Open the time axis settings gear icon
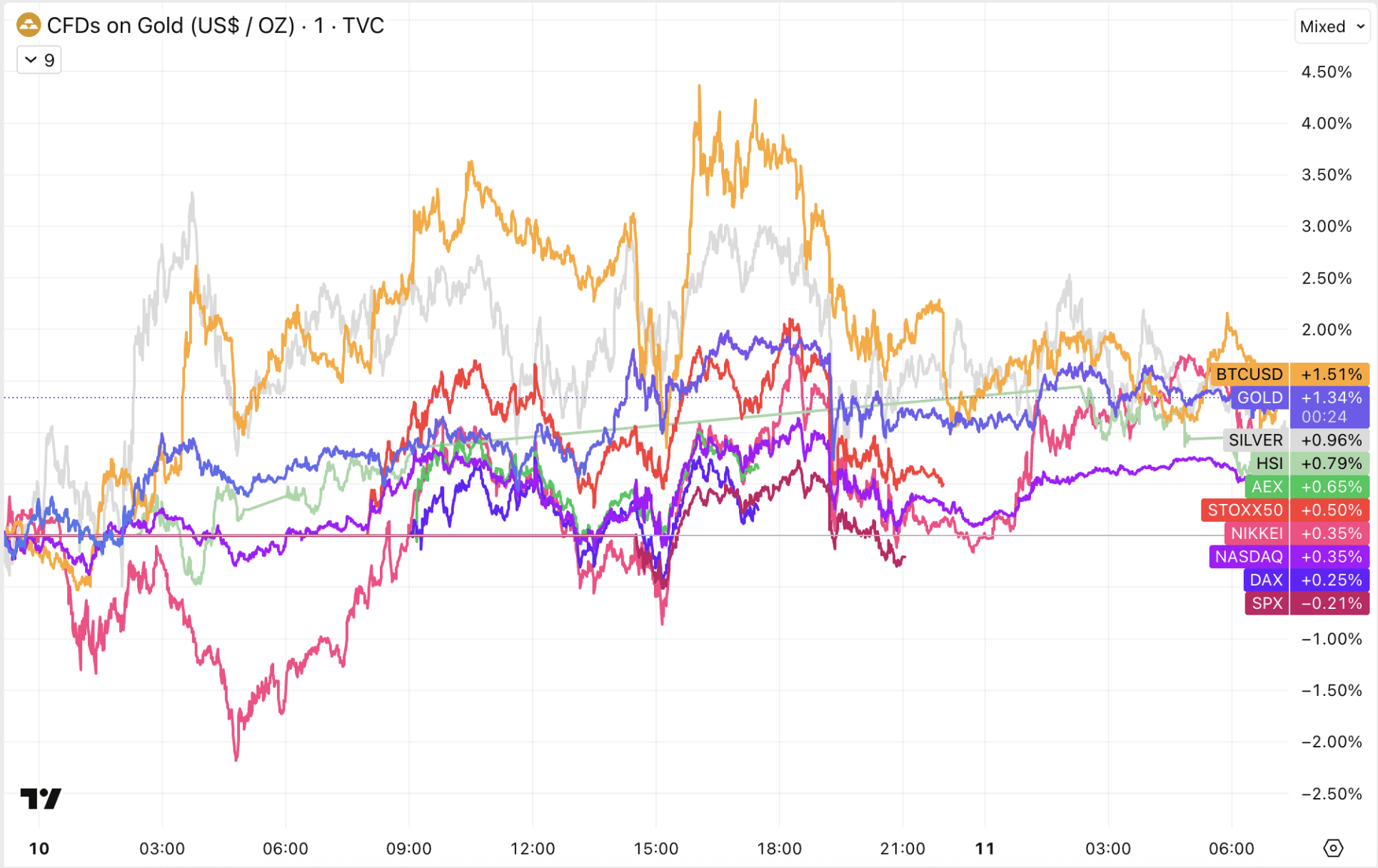Screen dimensions: 1378x868 click(1332, 848)
